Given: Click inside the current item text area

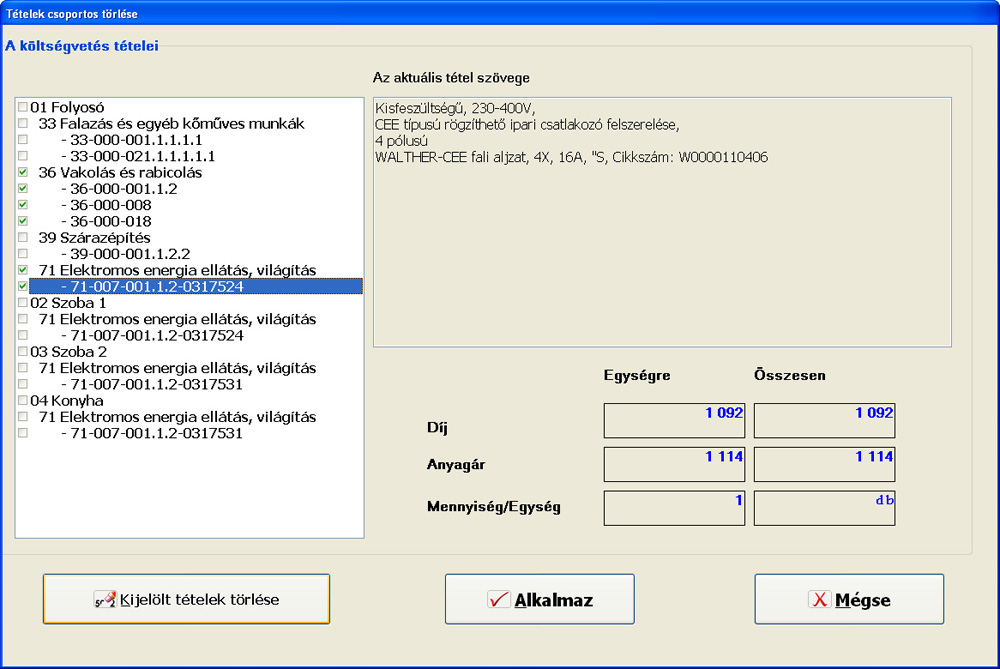Looking at the screenshot, I should click(662, 222).
